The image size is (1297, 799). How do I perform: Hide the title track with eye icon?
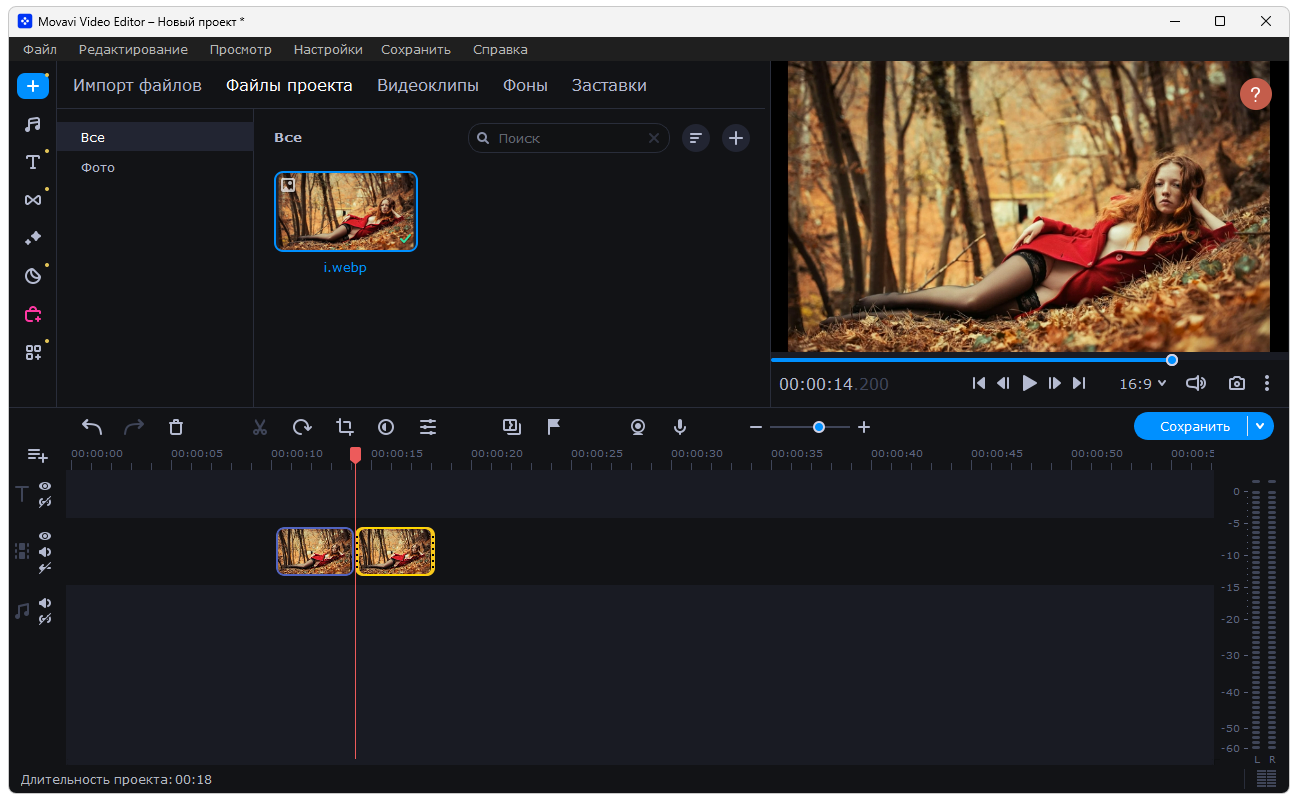(x=45, y=486)
